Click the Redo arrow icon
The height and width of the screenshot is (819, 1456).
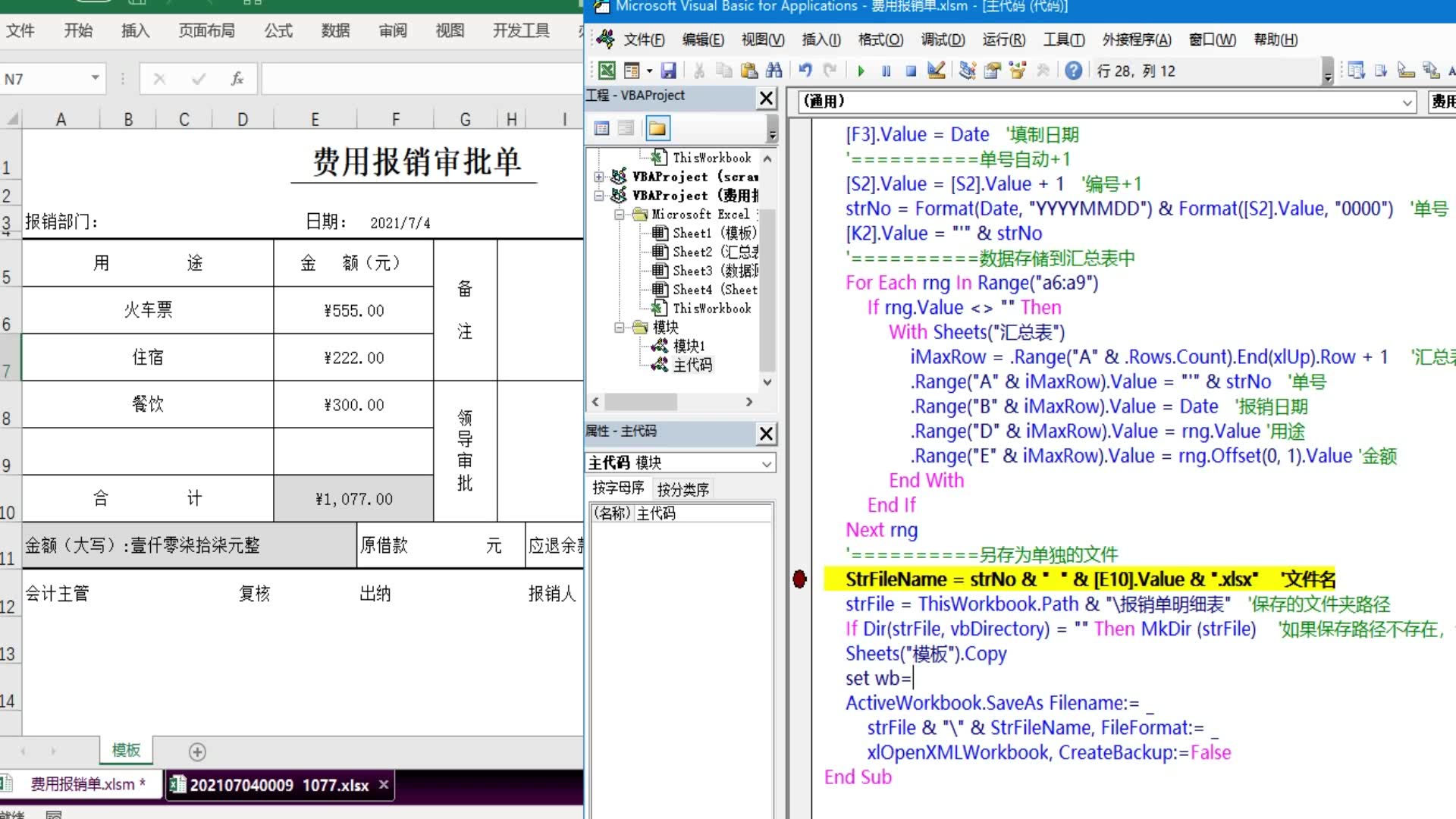click(830, 71)
